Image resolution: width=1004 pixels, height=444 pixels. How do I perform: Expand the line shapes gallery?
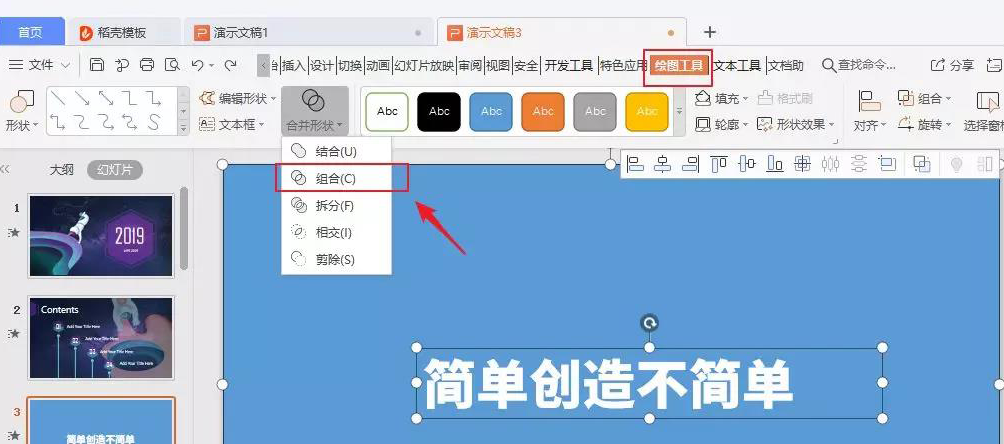click(x=183, y=127)
